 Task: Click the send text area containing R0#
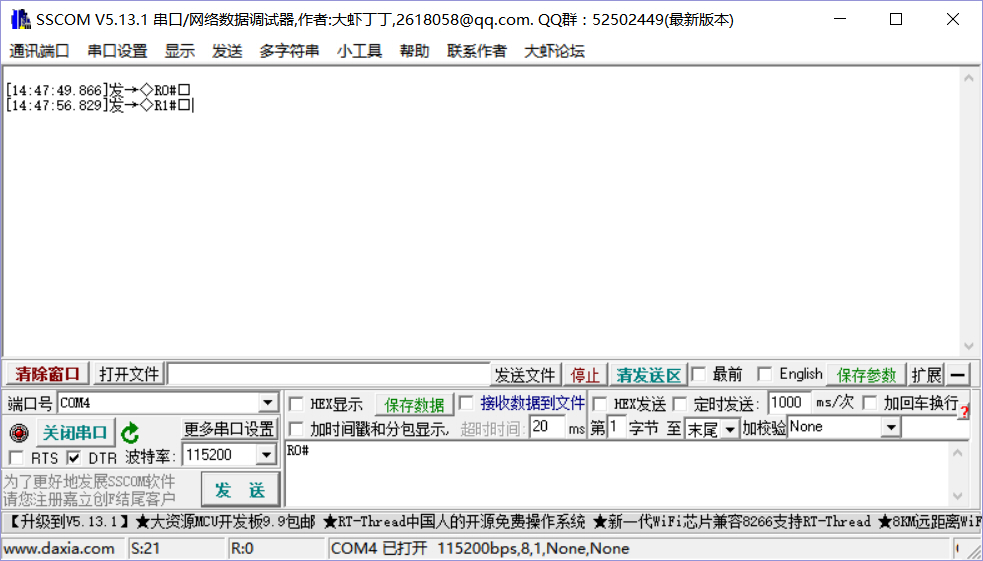(618, 474)
